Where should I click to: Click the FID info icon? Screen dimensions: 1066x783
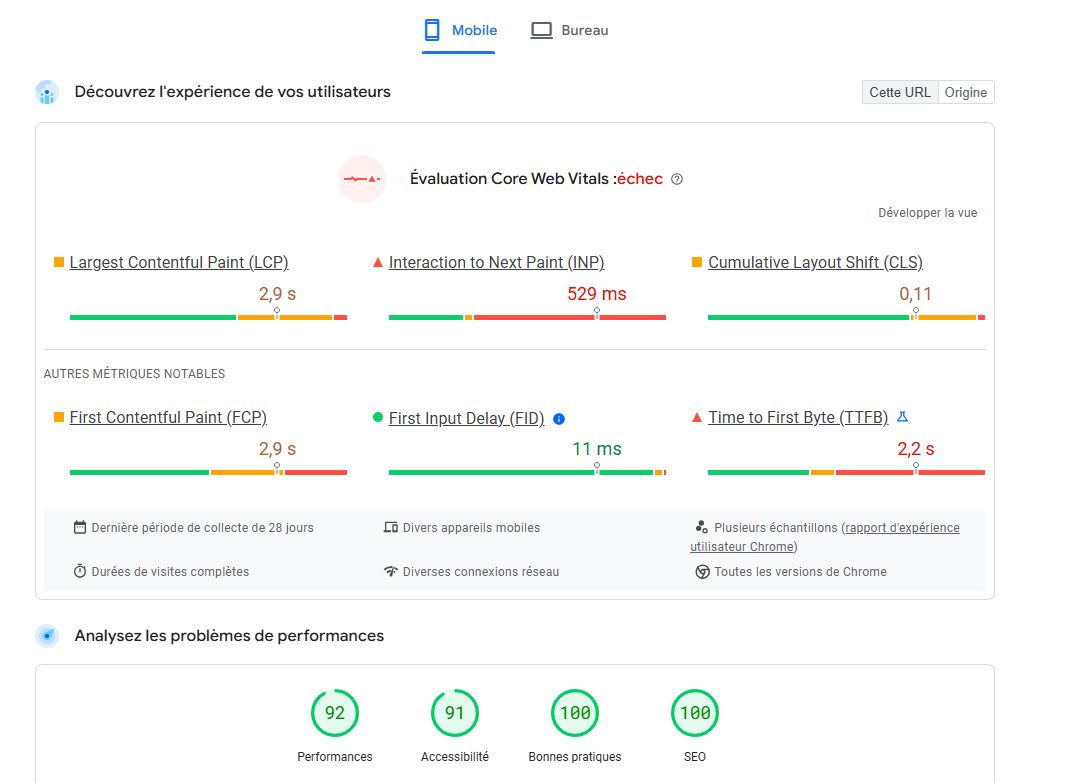[x=559, y=419]
